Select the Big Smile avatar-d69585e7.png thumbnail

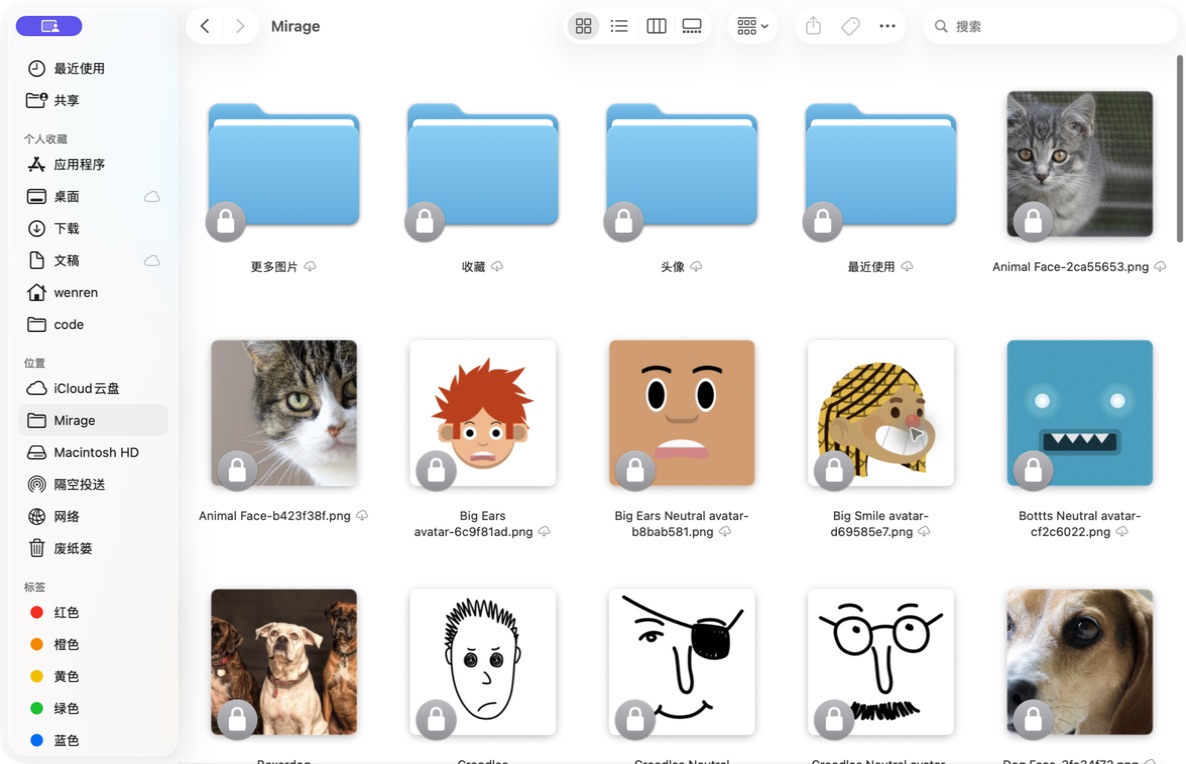pos(880,413)
